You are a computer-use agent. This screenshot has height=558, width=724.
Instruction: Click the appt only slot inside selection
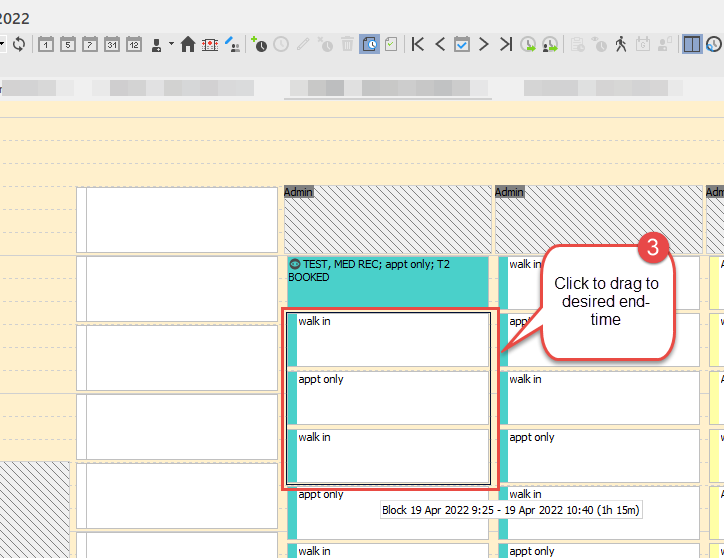tap(388, 398)
